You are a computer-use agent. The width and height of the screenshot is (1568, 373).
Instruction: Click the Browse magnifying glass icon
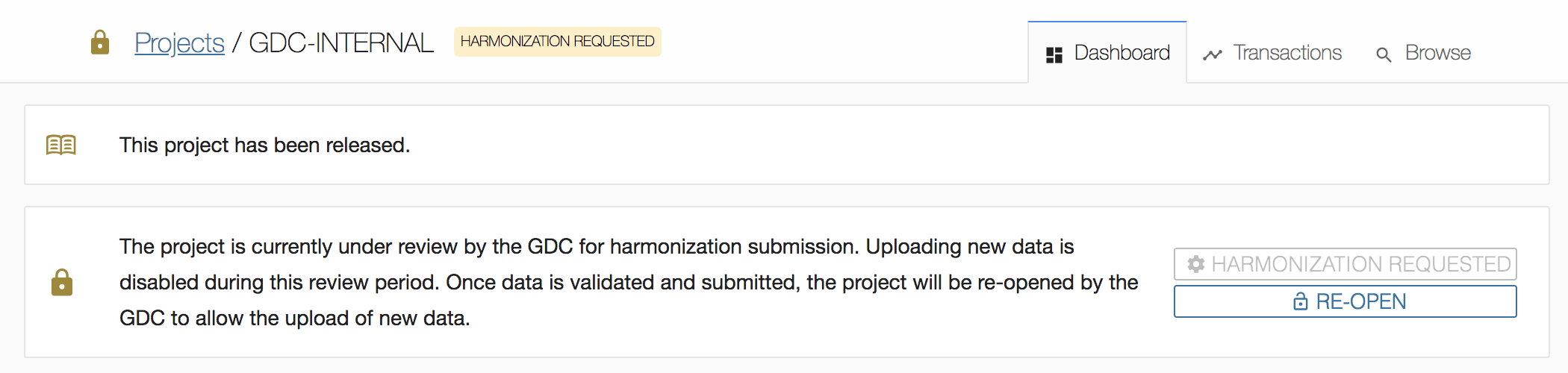(1384, 54)
